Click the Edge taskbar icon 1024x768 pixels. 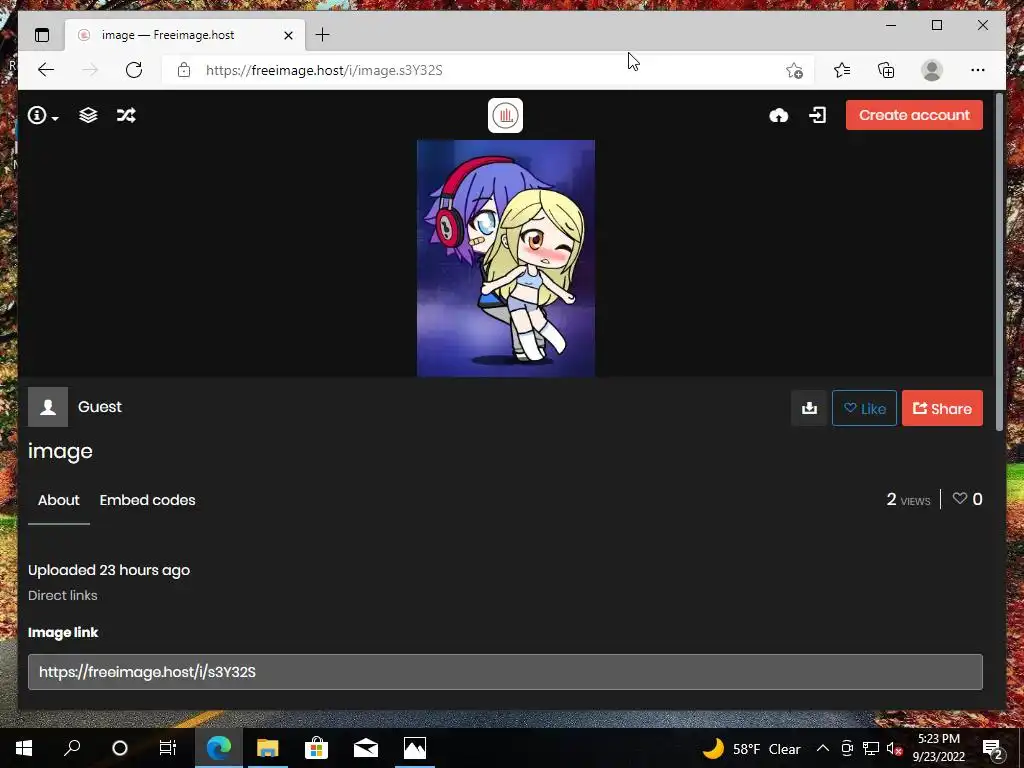click(219, 748)
